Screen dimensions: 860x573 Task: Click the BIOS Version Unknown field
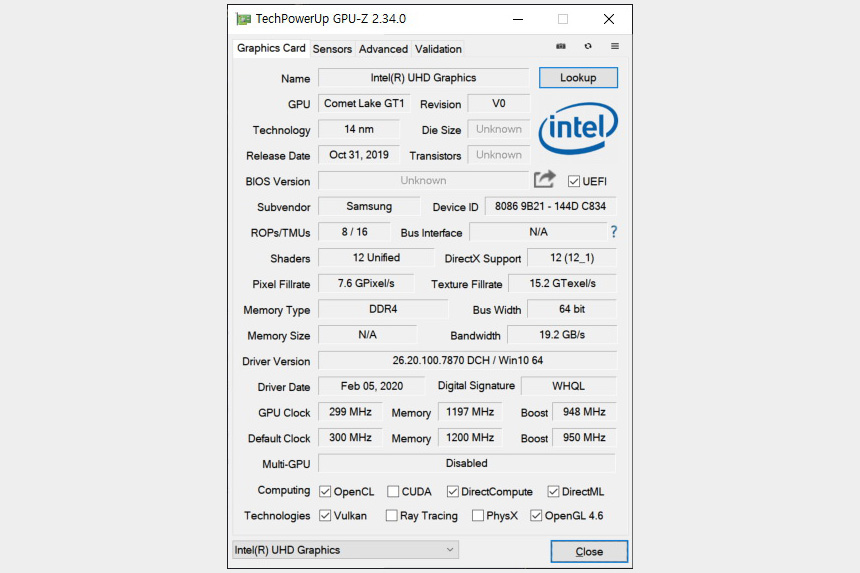coord(423,180)
